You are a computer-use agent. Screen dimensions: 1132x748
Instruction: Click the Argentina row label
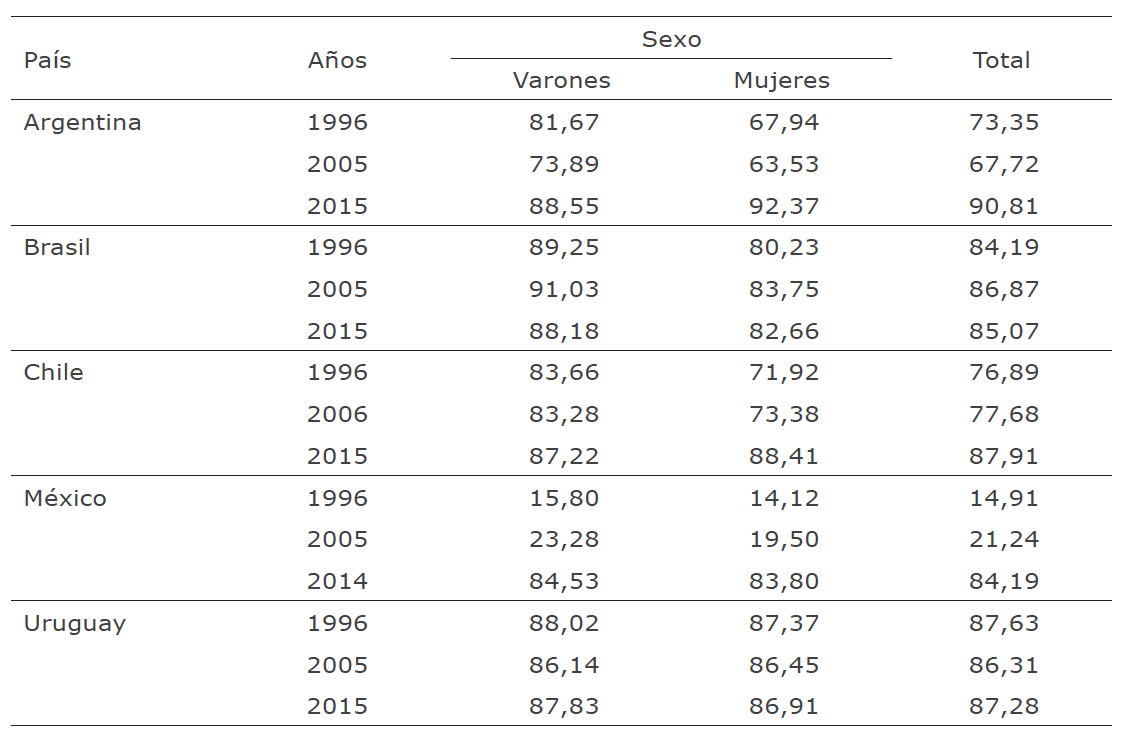click(82, 123)
